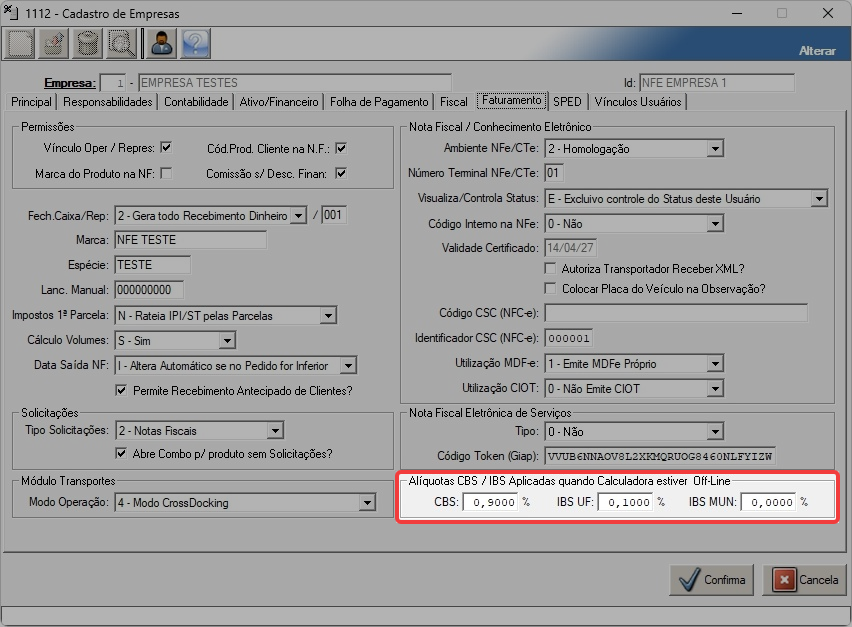Open the Utilização CIOT dropdown
The image size is (852, 627).
[716, 388]
